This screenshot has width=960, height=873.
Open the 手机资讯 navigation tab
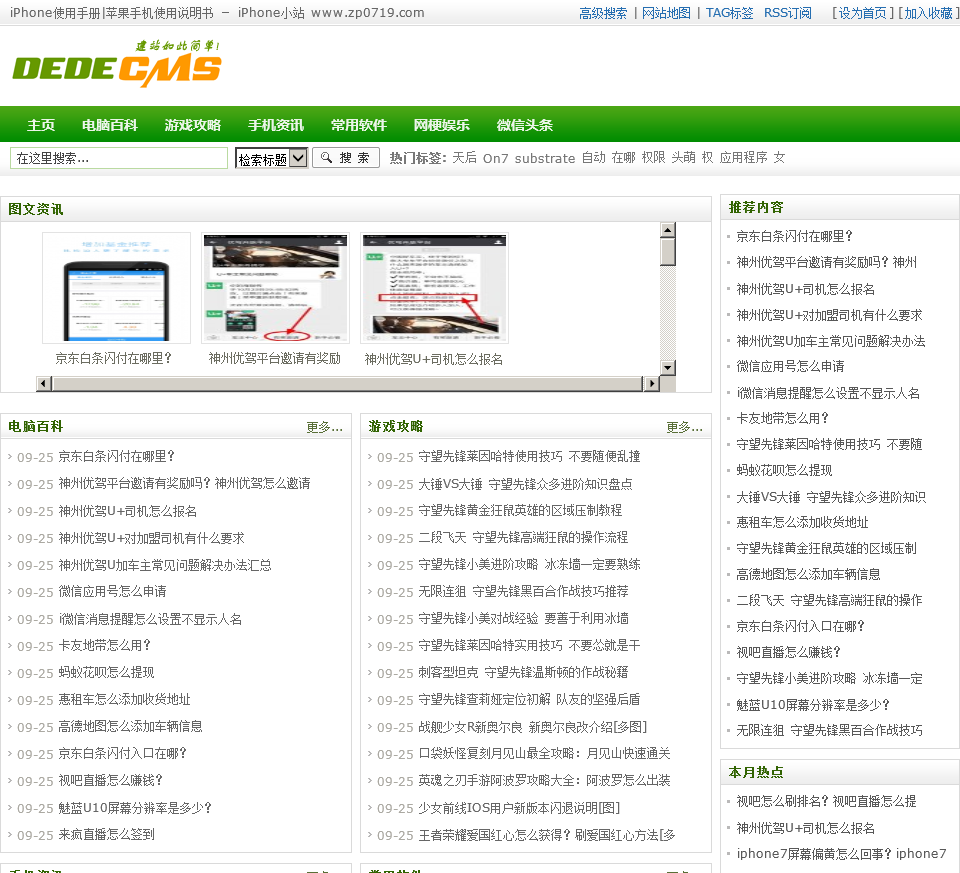pyautogui.click(x=276, y=125)
